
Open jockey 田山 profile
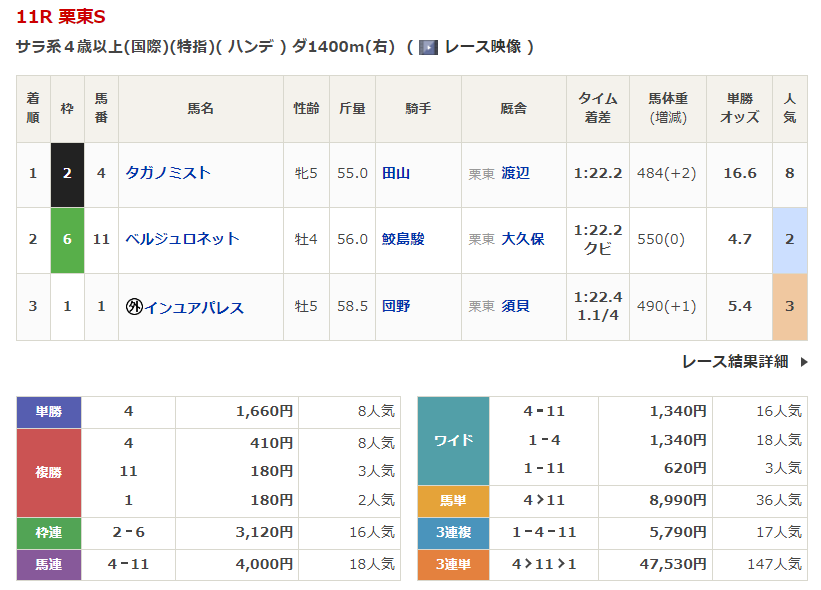click(396, 173)
